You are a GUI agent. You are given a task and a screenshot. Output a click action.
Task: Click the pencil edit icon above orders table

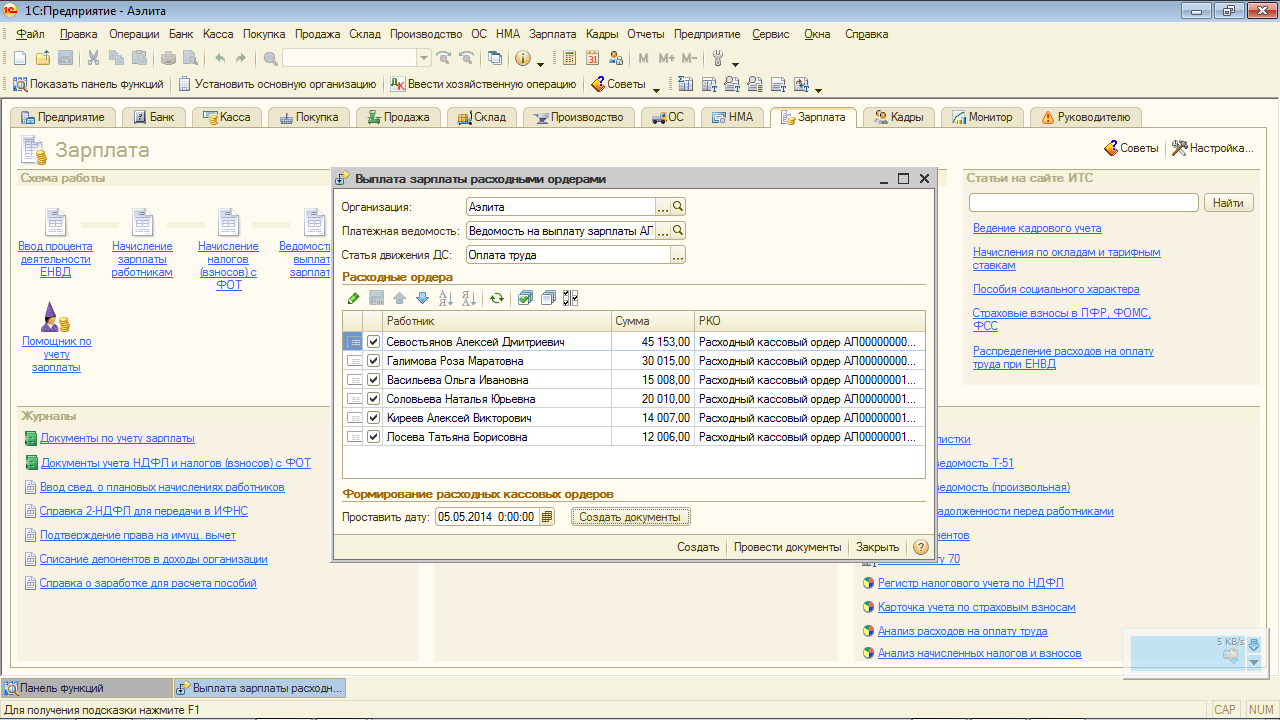(x=353, y=298)
